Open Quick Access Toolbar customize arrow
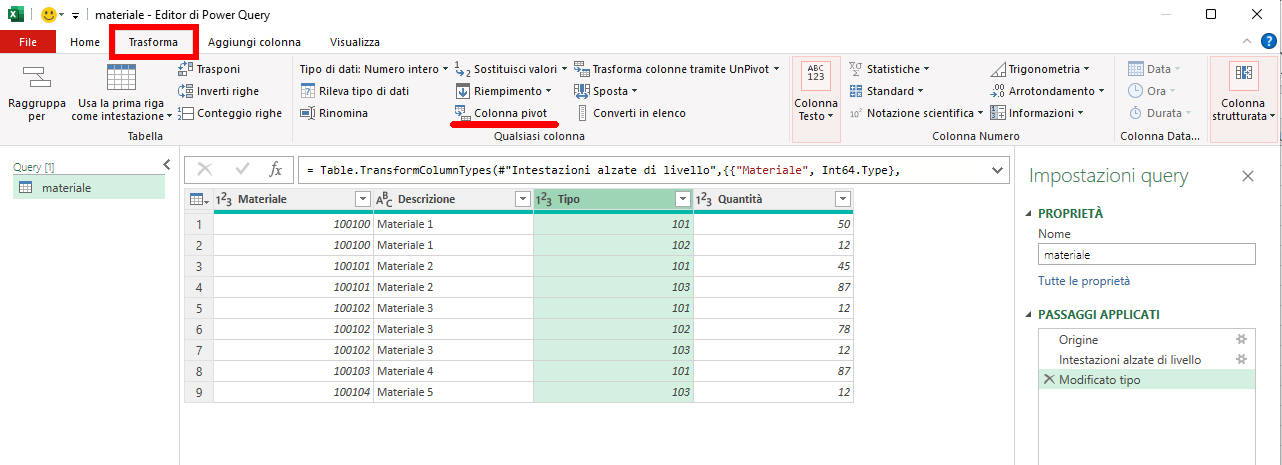 tap(75, 16)
